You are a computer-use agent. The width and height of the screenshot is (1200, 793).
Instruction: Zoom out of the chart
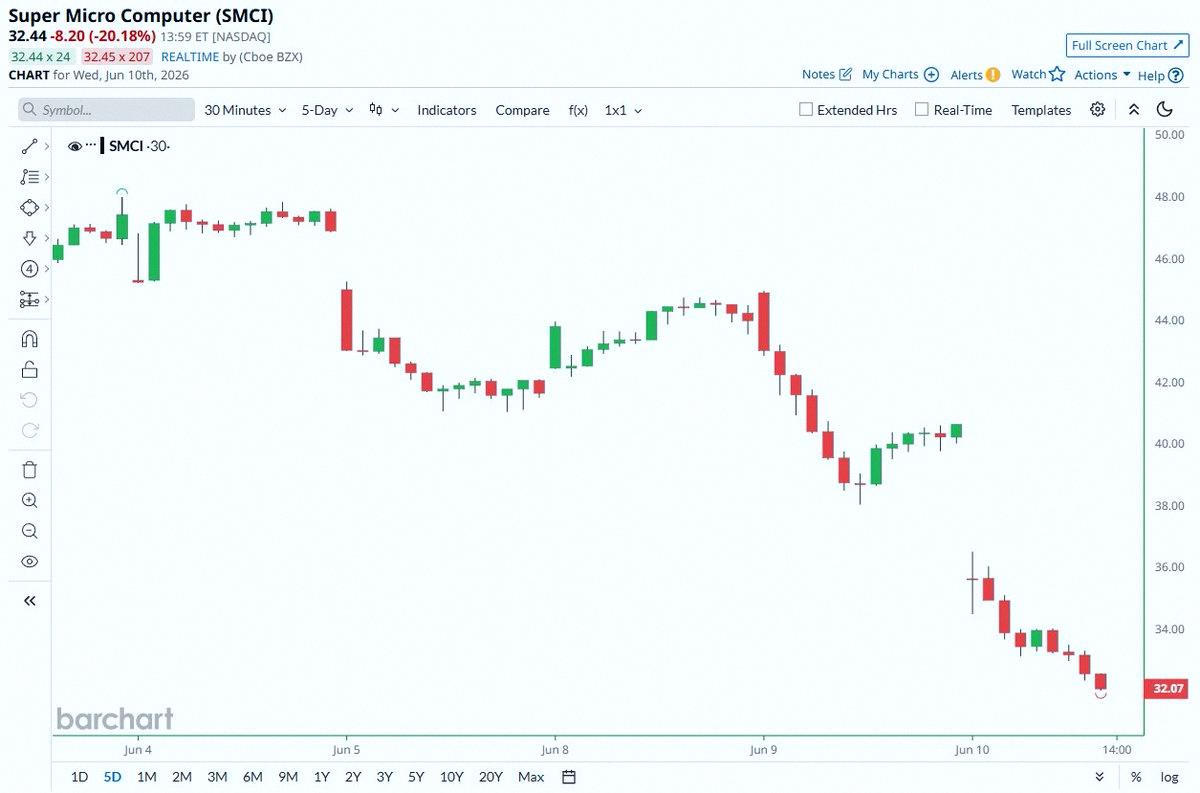click(x=29, y=531)
